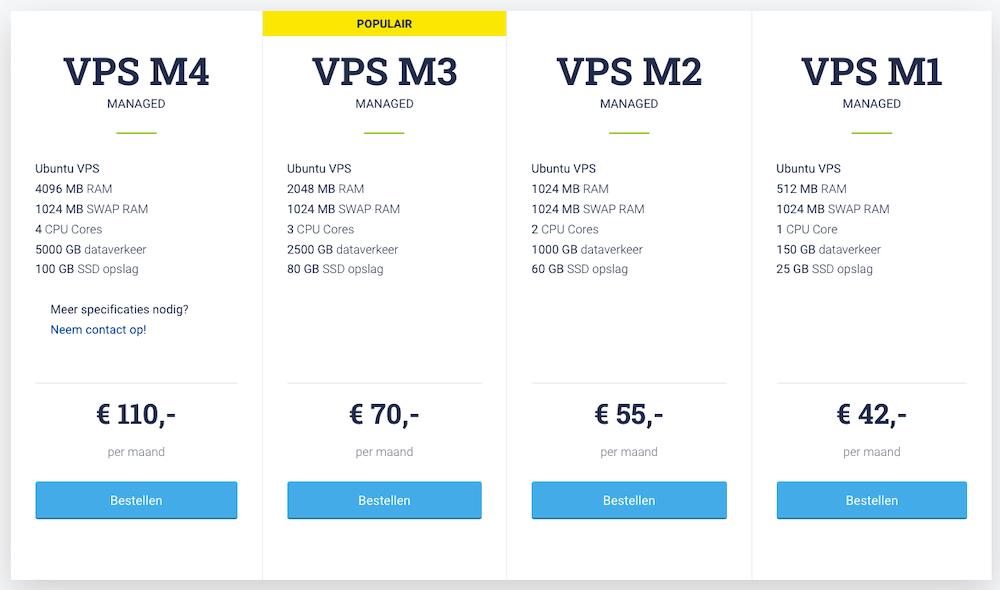Screen dimensions: 1000x590
Task: Click 'Meer specificaties nodig?' text
Action: [x=119, y=309]
